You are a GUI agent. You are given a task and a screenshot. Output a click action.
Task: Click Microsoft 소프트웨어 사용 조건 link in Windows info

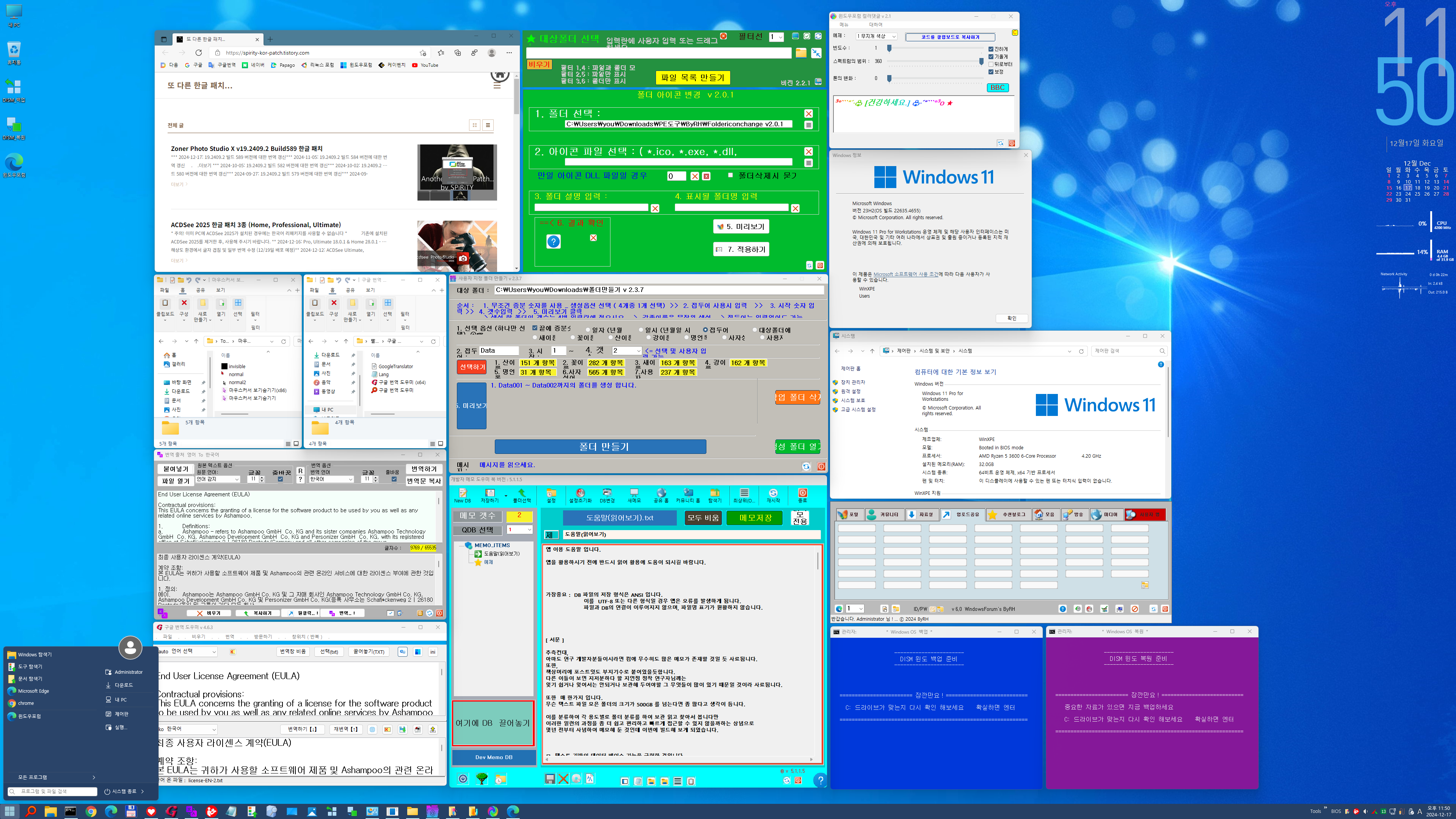click(905, 274)
